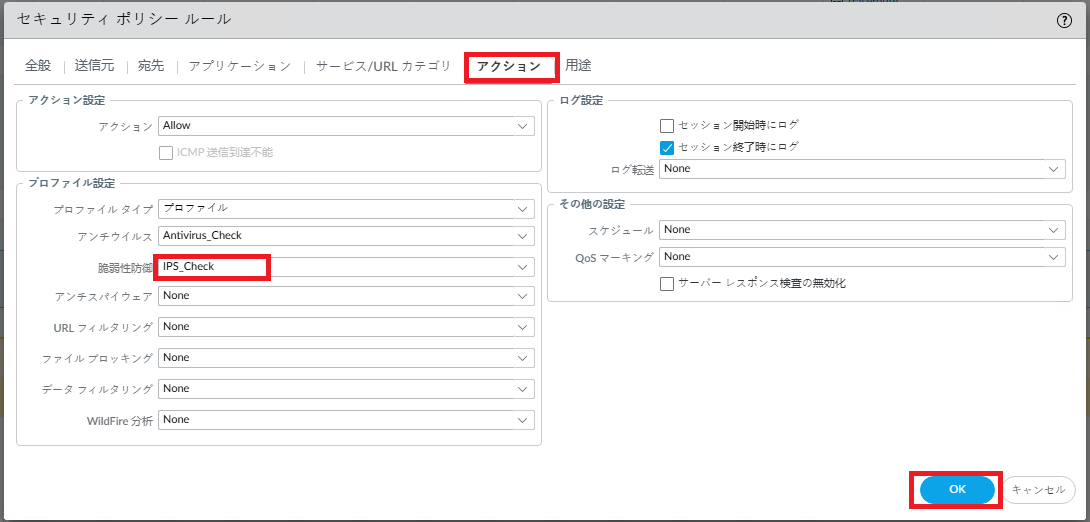Screen dimensions: 1090x522
Task: Enable セッション開始時にログ checkbox
Action: point(667,126)
